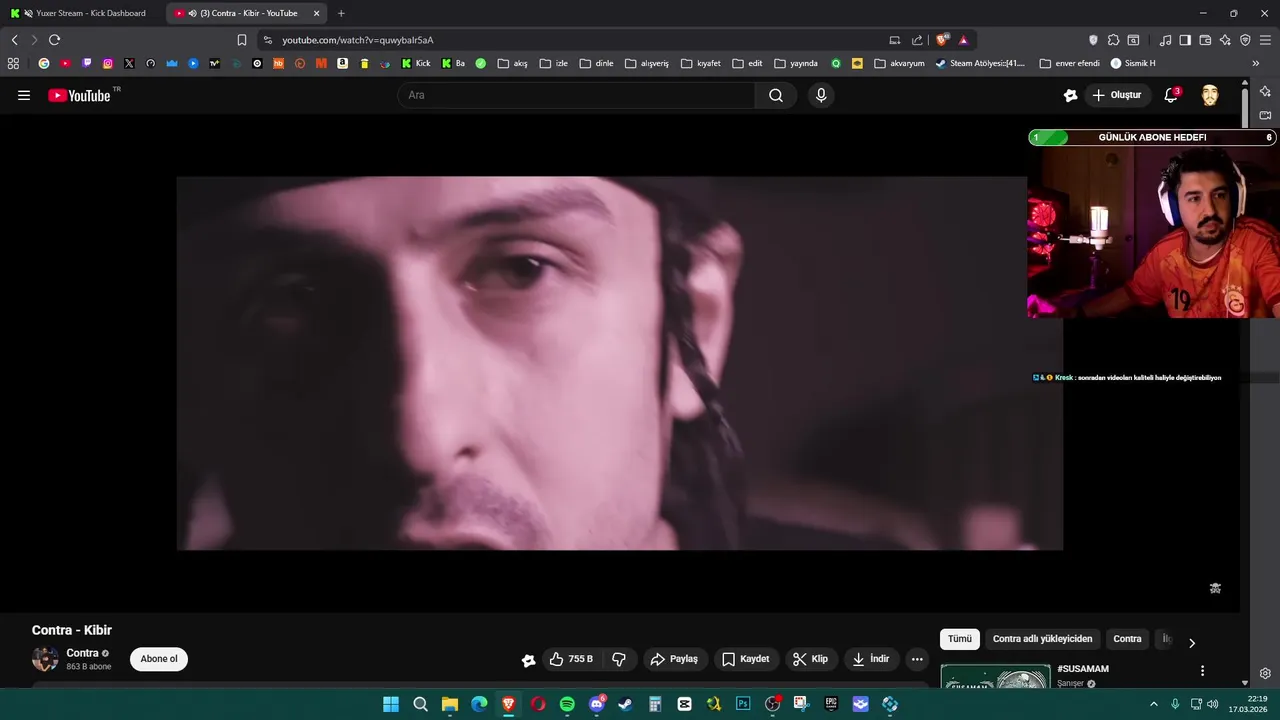Screen dimensions: 1280x720
Task: Go back in browser history
Action: [14, 40]
